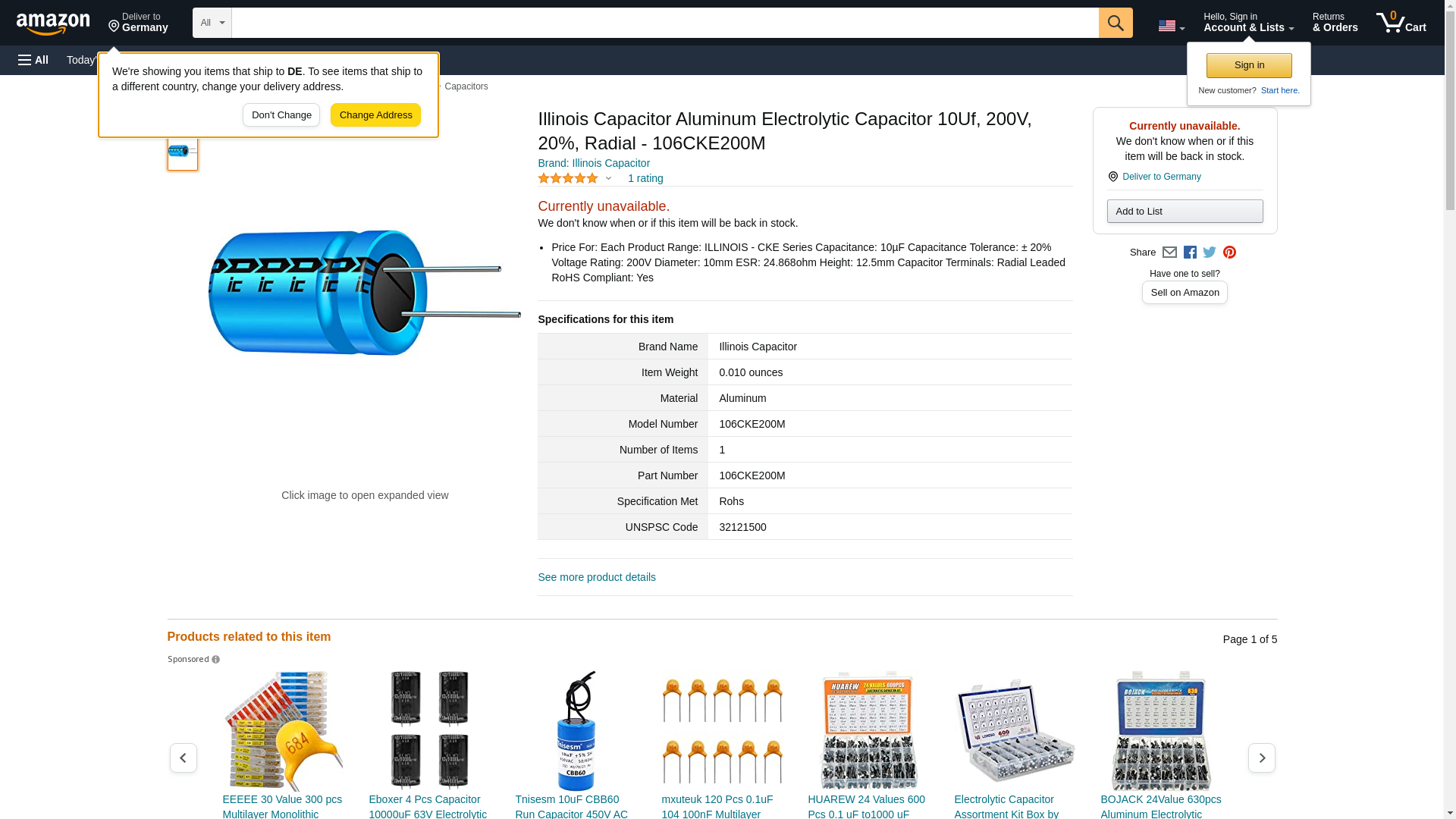Click the search magnifier Go button
The height and width of the screenshot is (819, 1456).
click(1115, 23)
